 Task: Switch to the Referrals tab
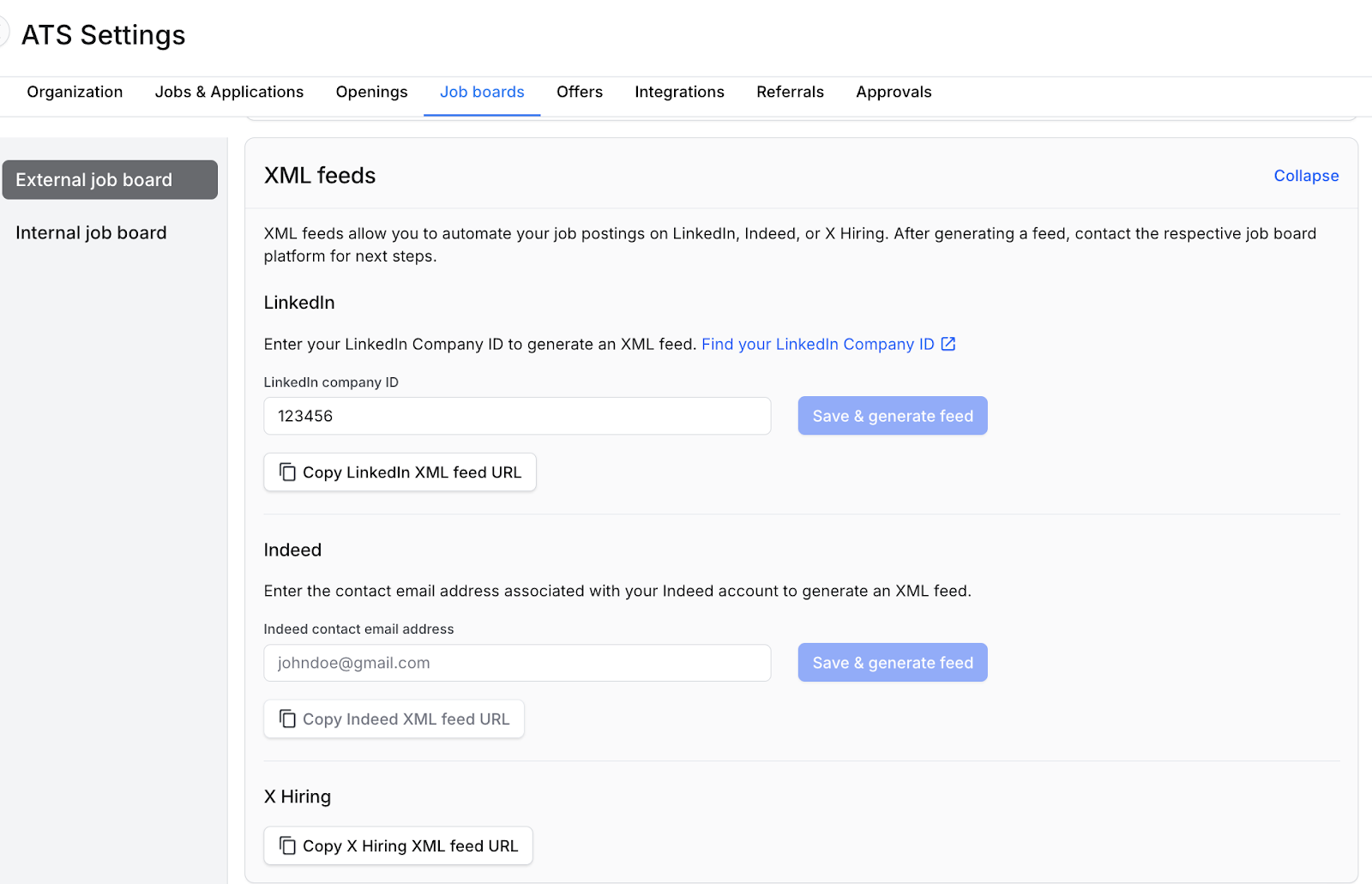790,92
